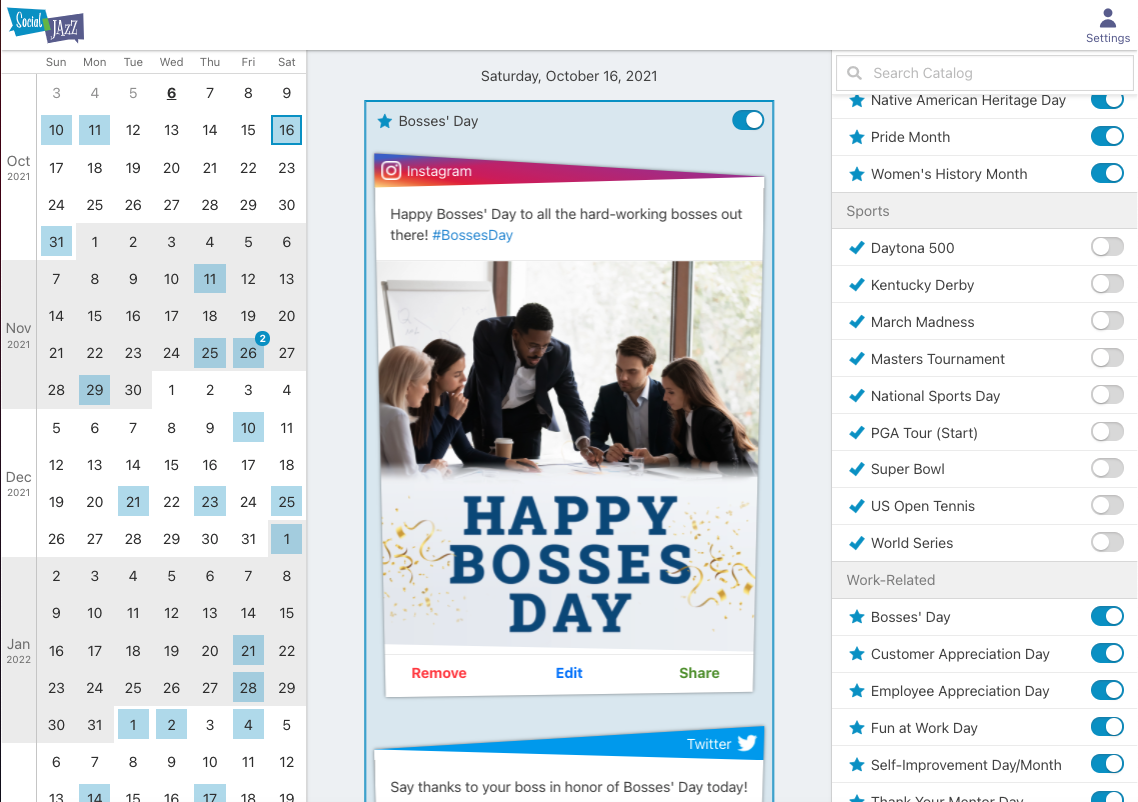1138x802 pixels.
Task: Click checkmark icon beside Kentucky Derby
Action: pyautogui.click(x=856, y=285)
